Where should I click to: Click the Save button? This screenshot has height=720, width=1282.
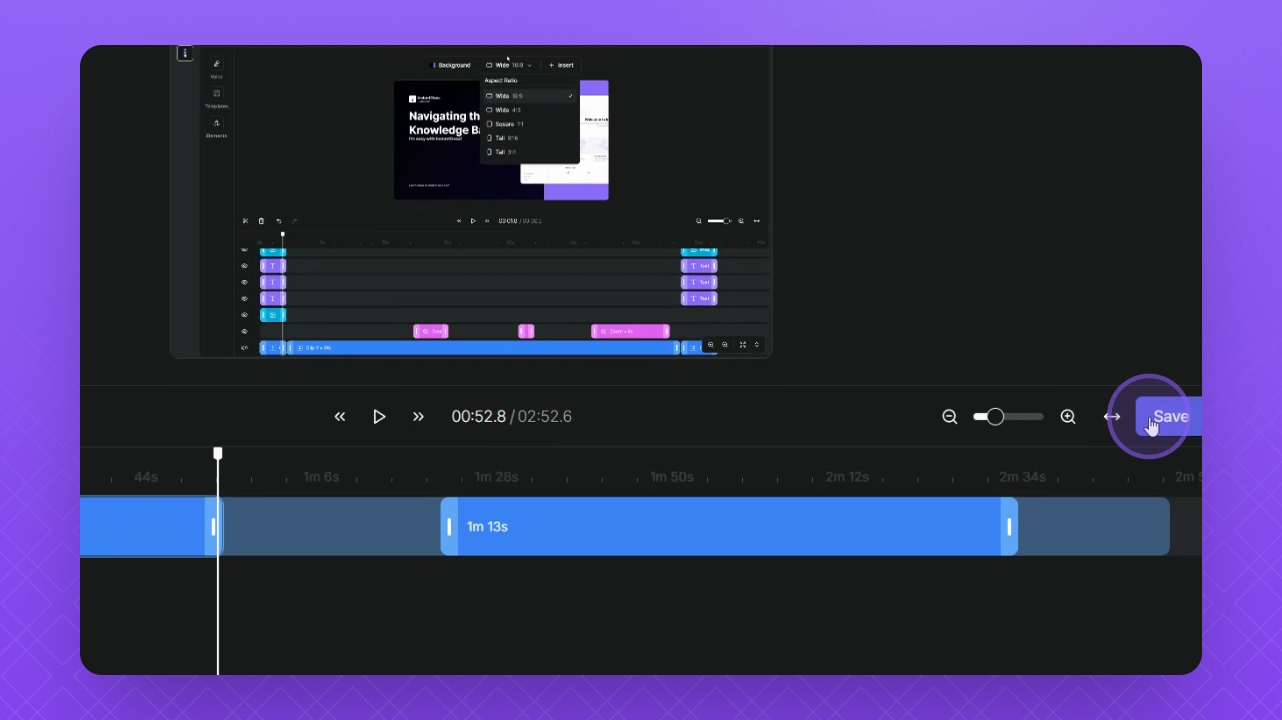pyautogui.click(x=1168, y=417)
